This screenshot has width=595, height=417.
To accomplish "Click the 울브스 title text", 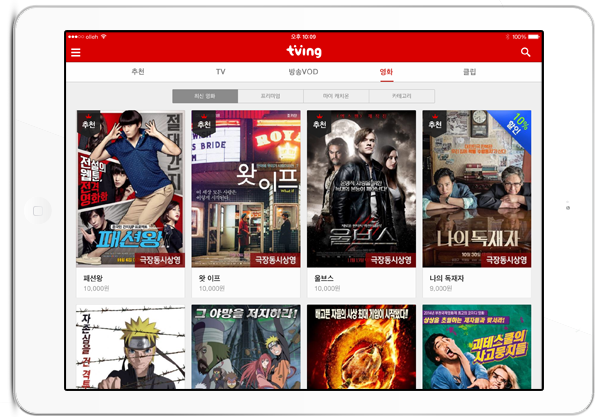I will tap(324, 278).
